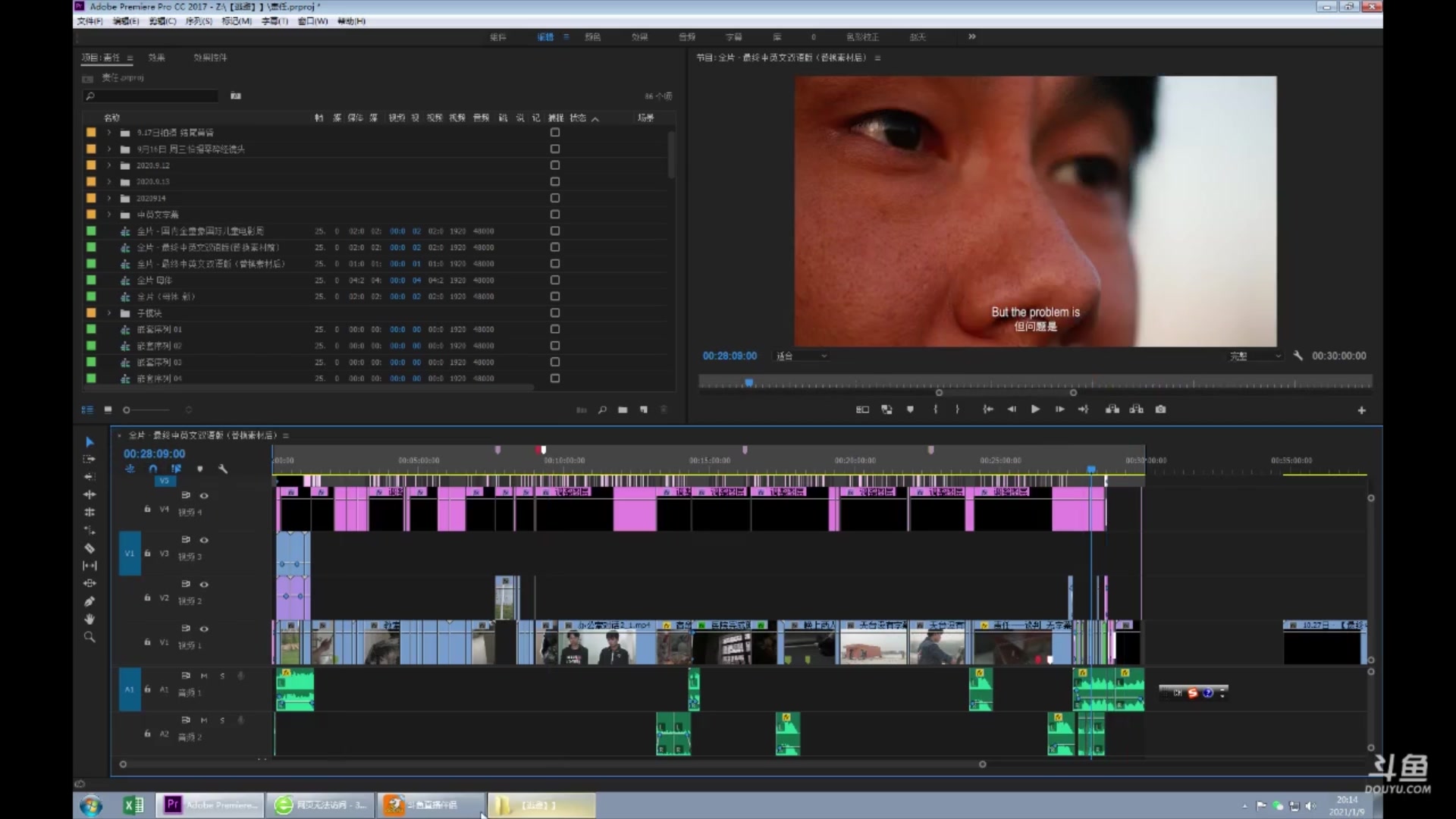Step forward one frame
The width and height of the screenshot is (1456, 819).
(1059, 409)
